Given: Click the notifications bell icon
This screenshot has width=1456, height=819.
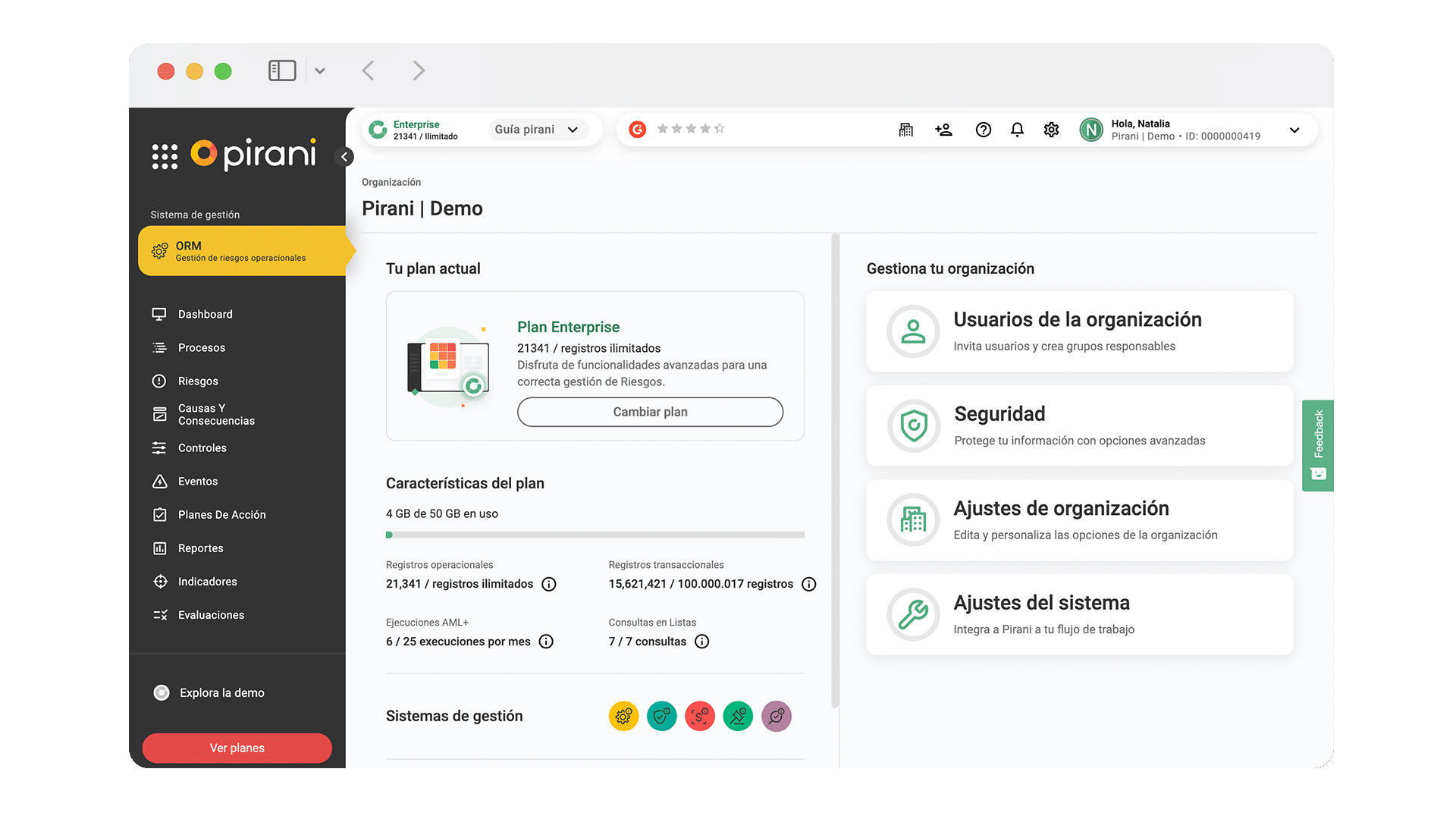Looking at the screenshot, I should (x=1017, y=130).
